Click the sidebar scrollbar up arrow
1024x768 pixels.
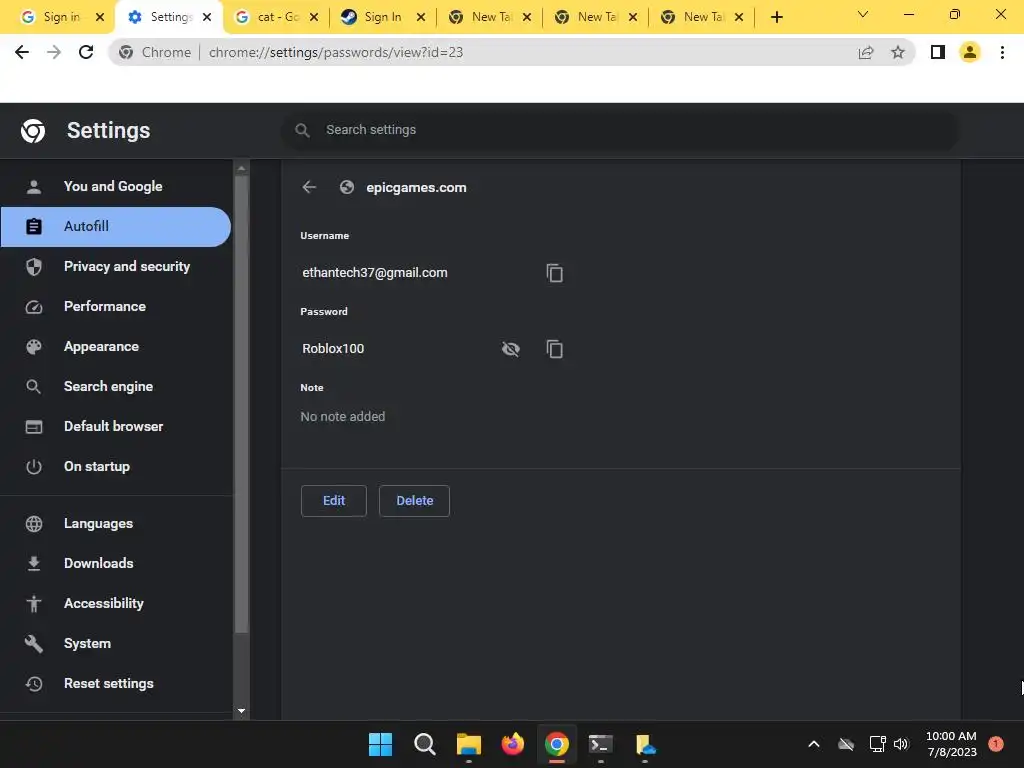(242, 168)
